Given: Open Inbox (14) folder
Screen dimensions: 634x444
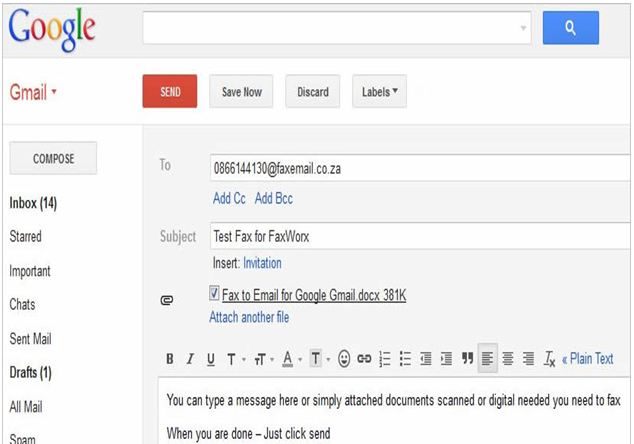Looking at the screenshot, I should click(x=33, y=203).
